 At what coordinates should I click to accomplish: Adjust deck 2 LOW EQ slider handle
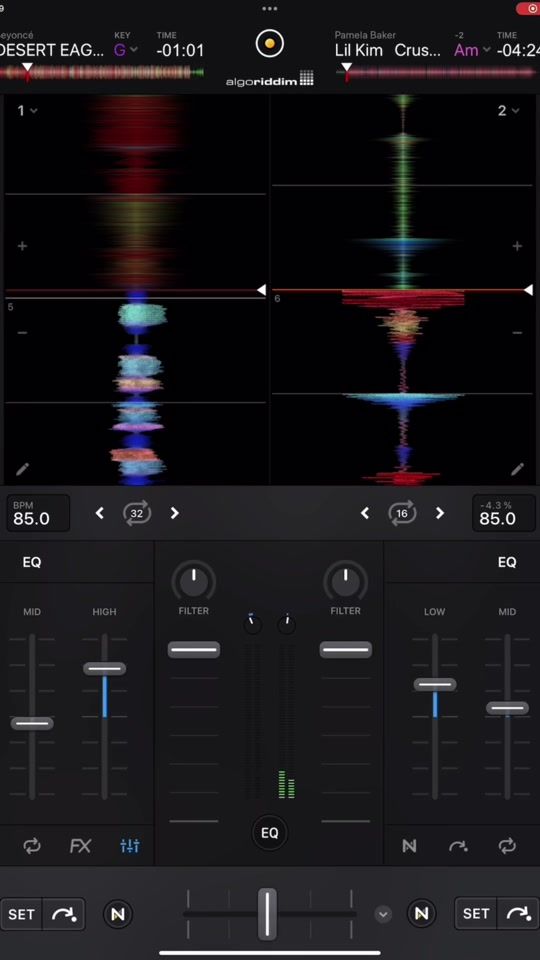pos(435,684)
